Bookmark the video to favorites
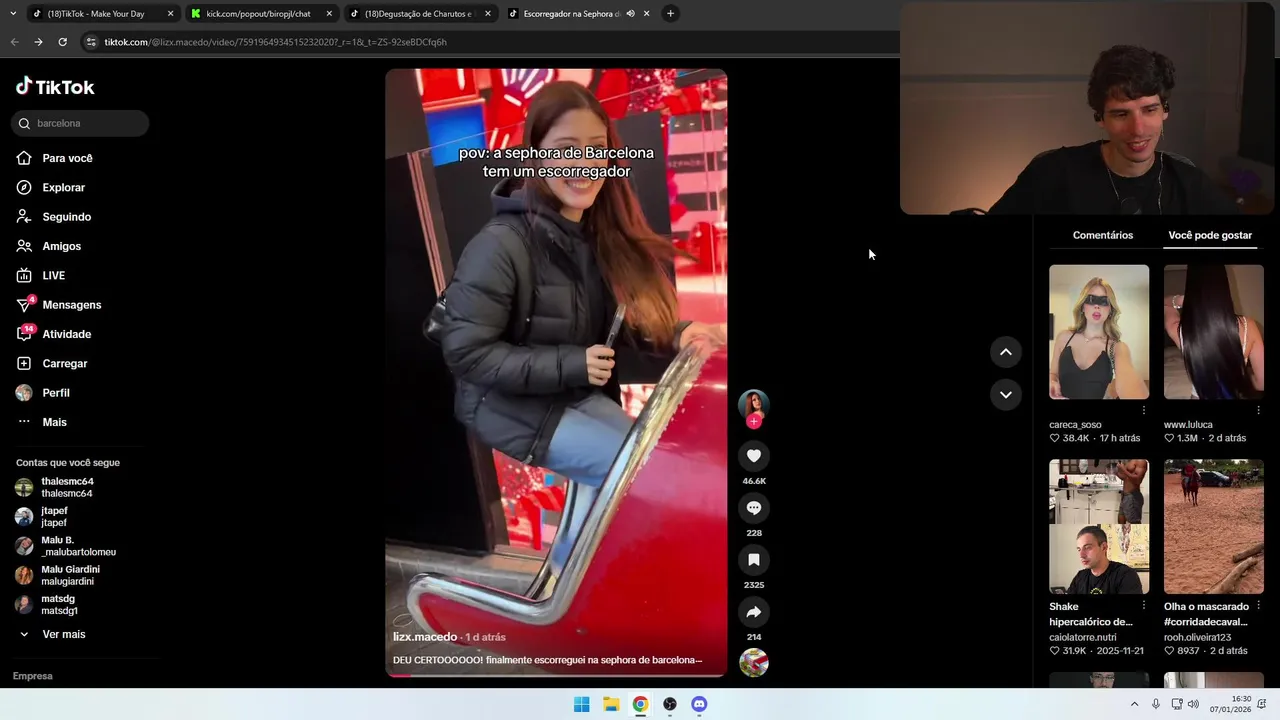This screenshot has height=720, width=1280. 754,560
